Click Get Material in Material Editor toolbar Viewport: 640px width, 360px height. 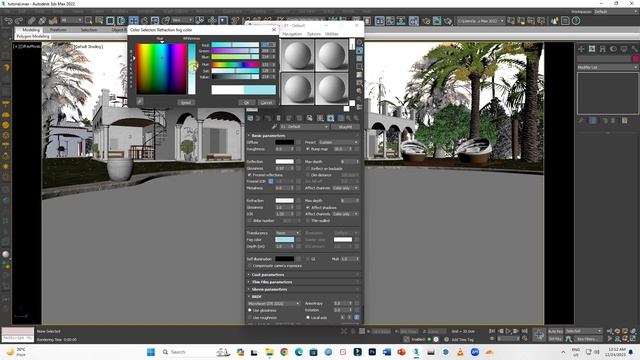pos(250,118)
